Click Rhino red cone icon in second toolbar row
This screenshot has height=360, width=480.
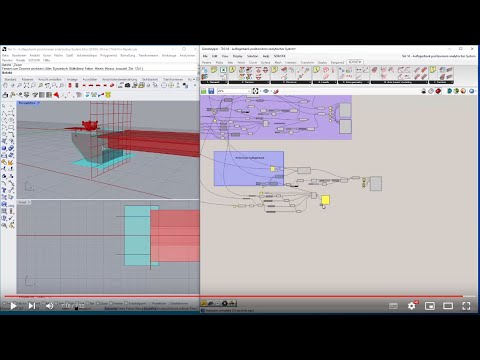coord(57,95)
